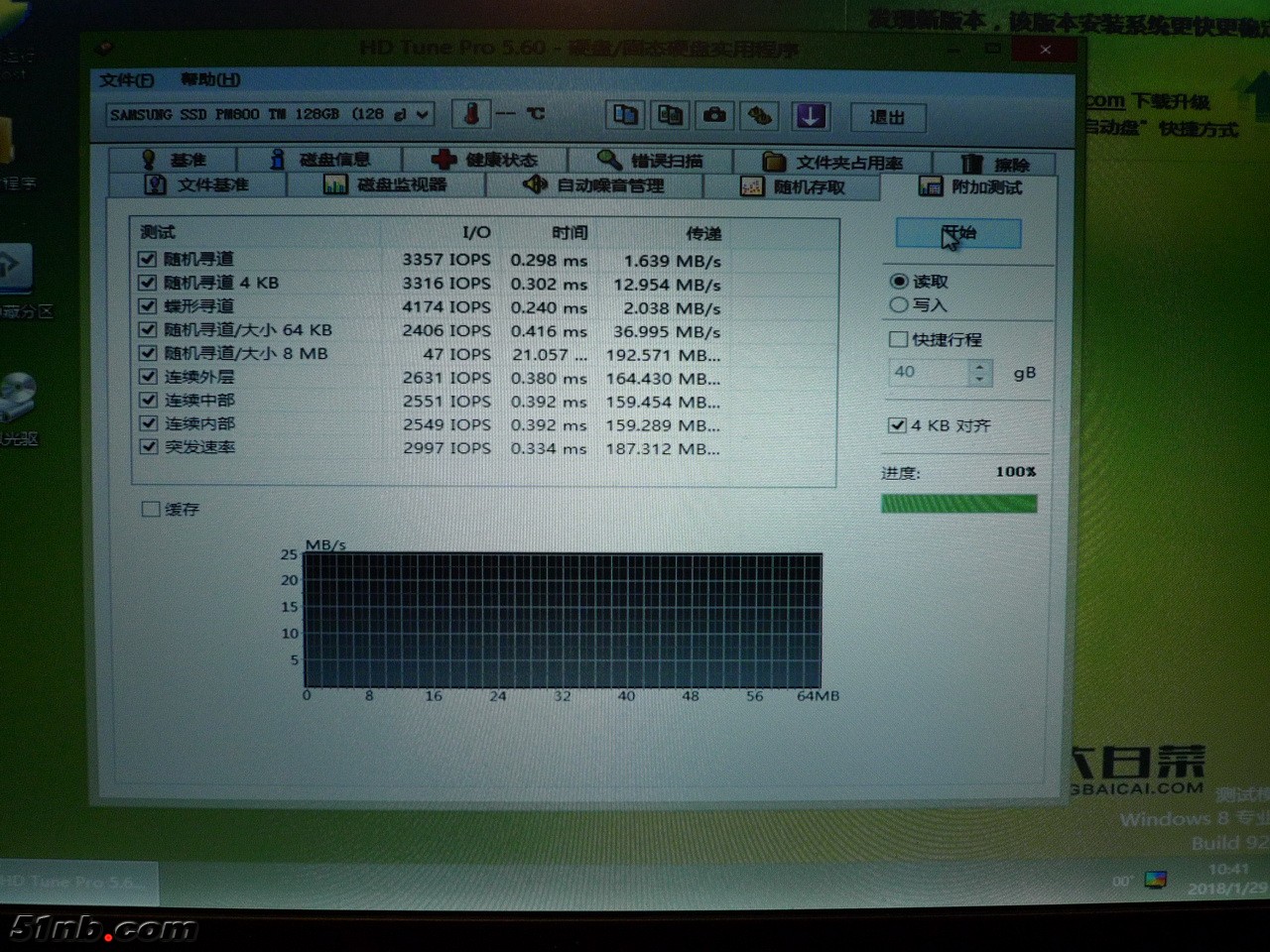Open the options gears icon
This screenshot has height=952, width=1270.
[760, 115]
